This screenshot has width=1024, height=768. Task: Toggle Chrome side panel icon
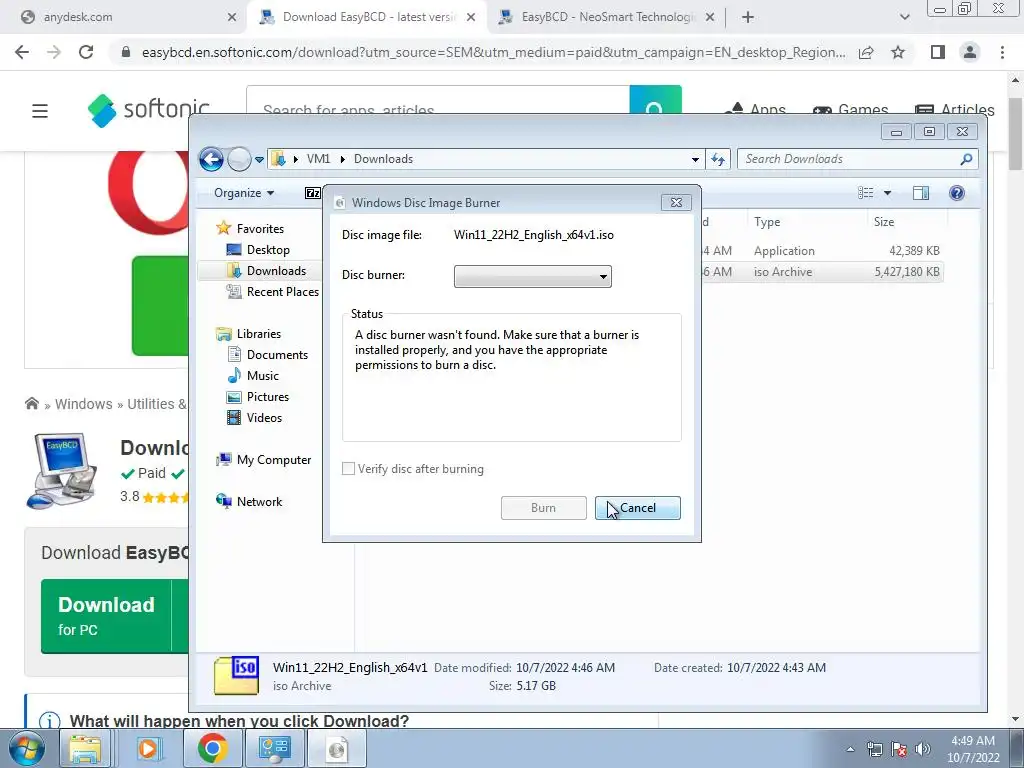click(938, 52)
